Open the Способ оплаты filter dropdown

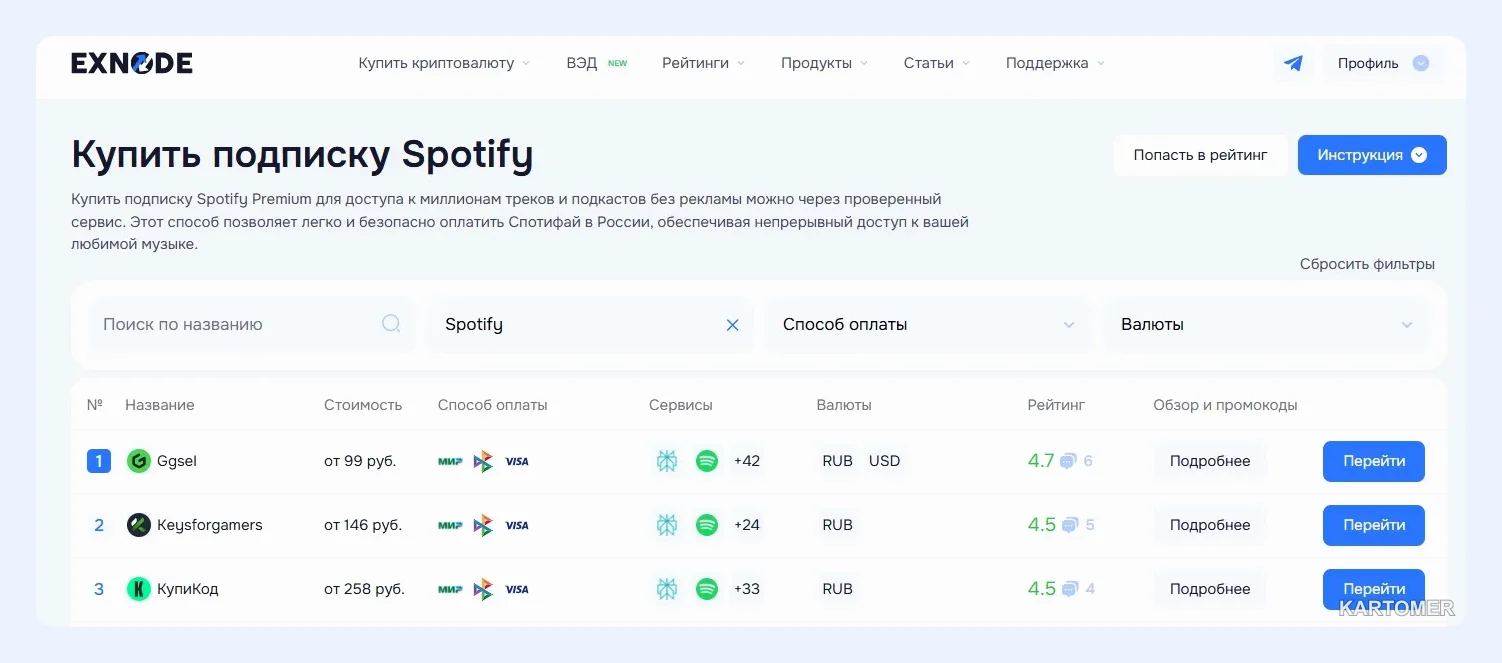click(x=928, y=325)
